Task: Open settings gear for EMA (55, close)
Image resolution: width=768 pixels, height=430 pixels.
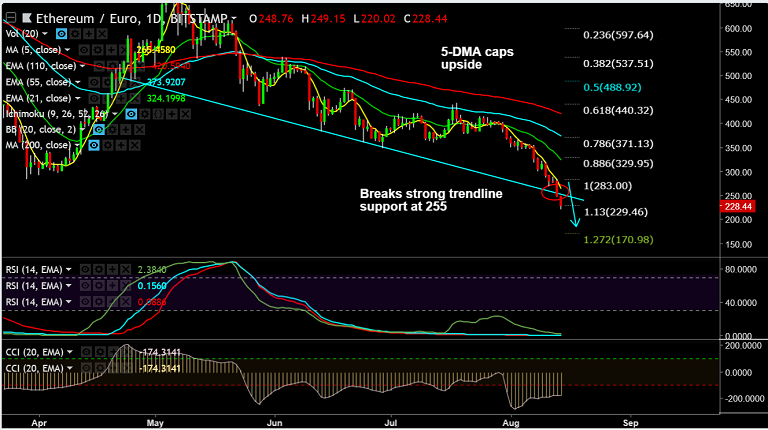Action: [108, 82]
